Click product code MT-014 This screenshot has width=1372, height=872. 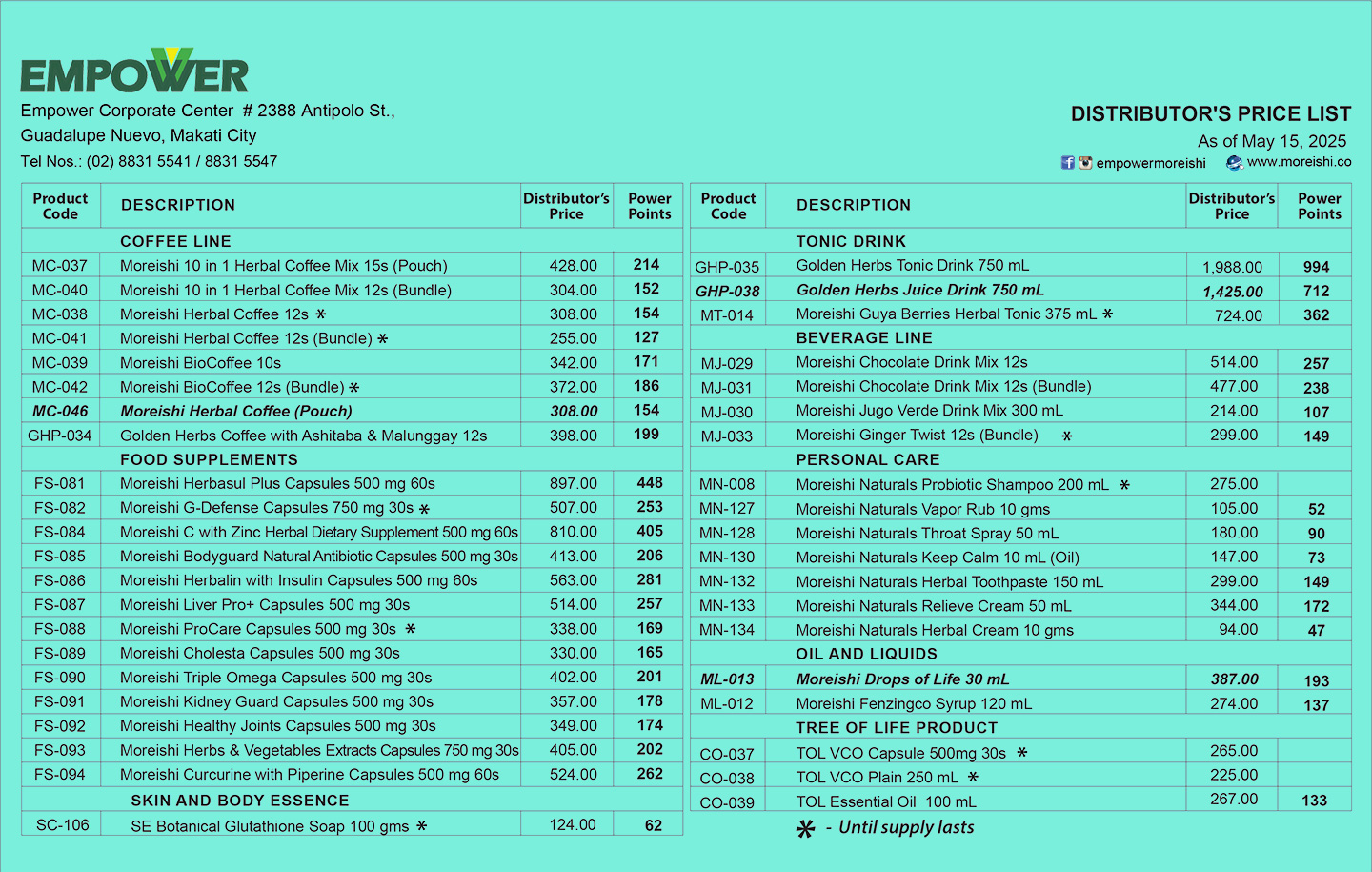(x=727, y=315)
